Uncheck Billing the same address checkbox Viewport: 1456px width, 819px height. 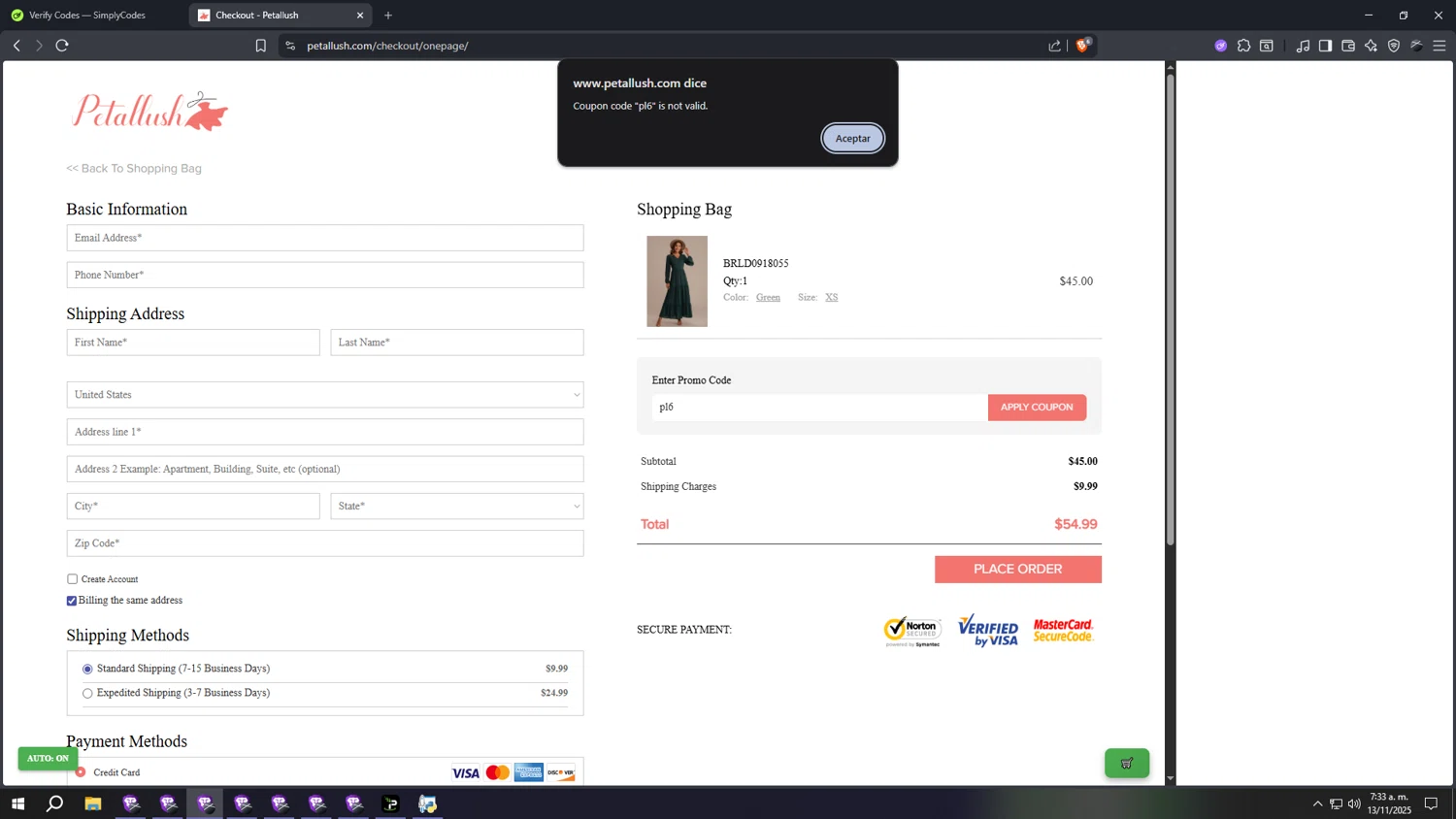pyautogui.click(x=72, y=601)
